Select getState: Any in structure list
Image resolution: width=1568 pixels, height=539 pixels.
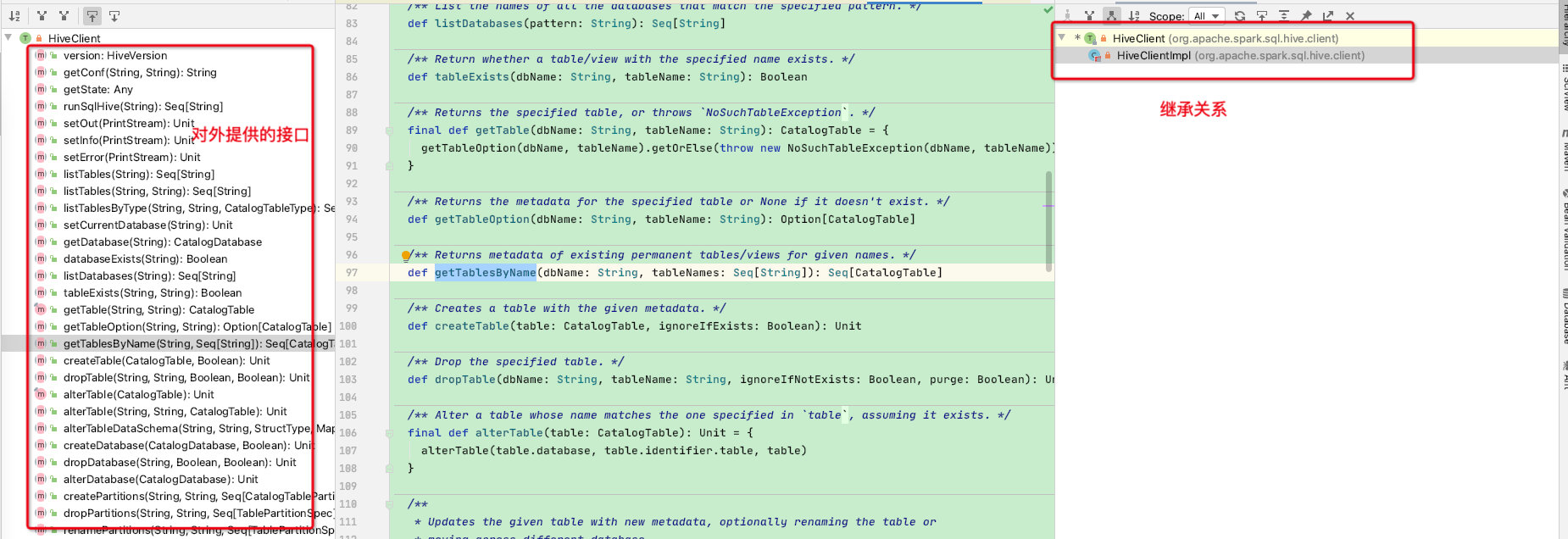coord(98,89)
